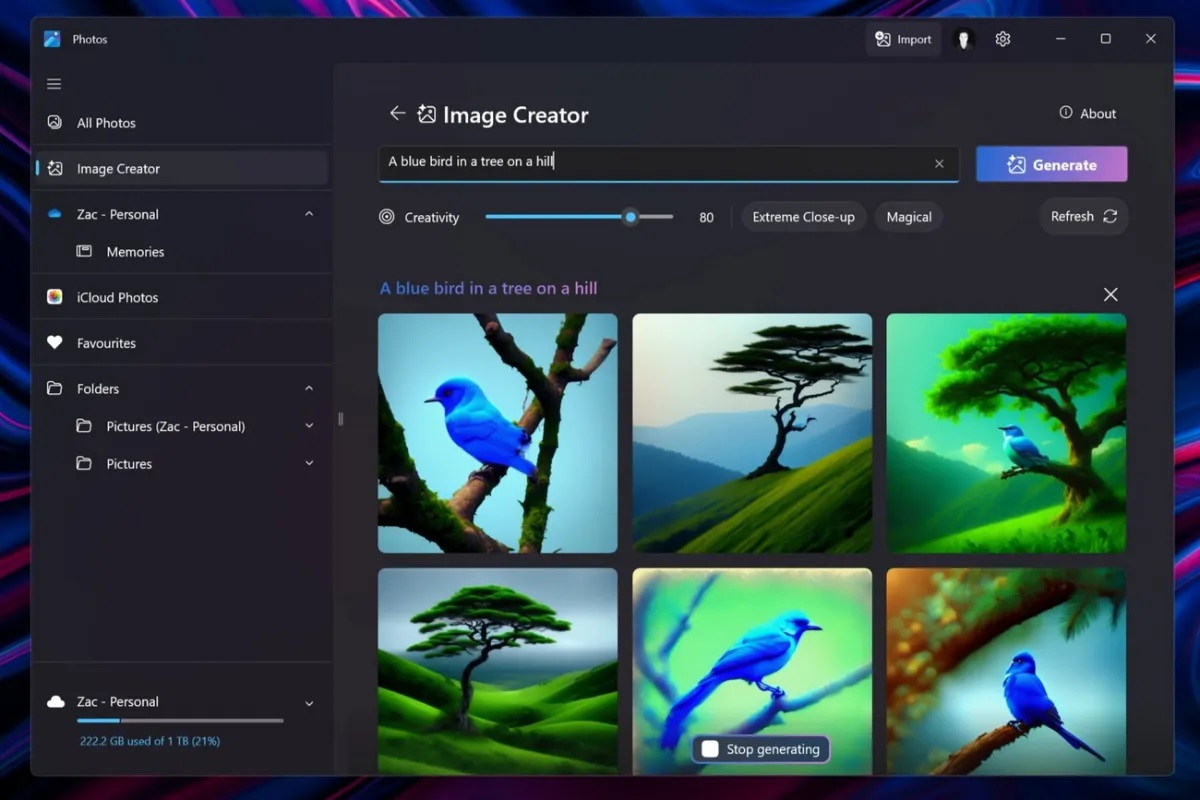Toggle the Magical style chip

point(909,217)
